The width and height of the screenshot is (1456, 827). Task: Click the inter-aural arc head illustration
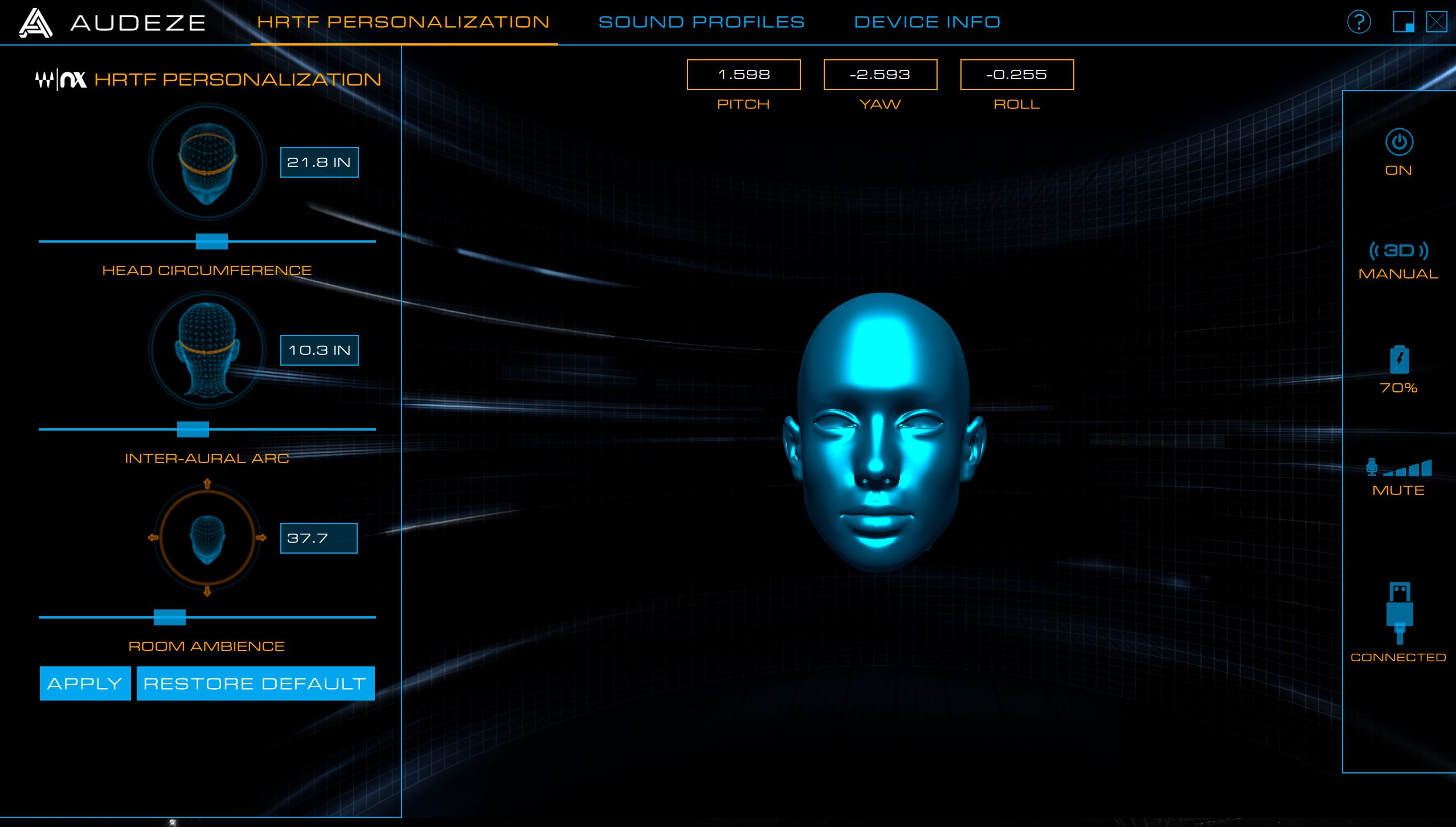click(x=207, y=350)
